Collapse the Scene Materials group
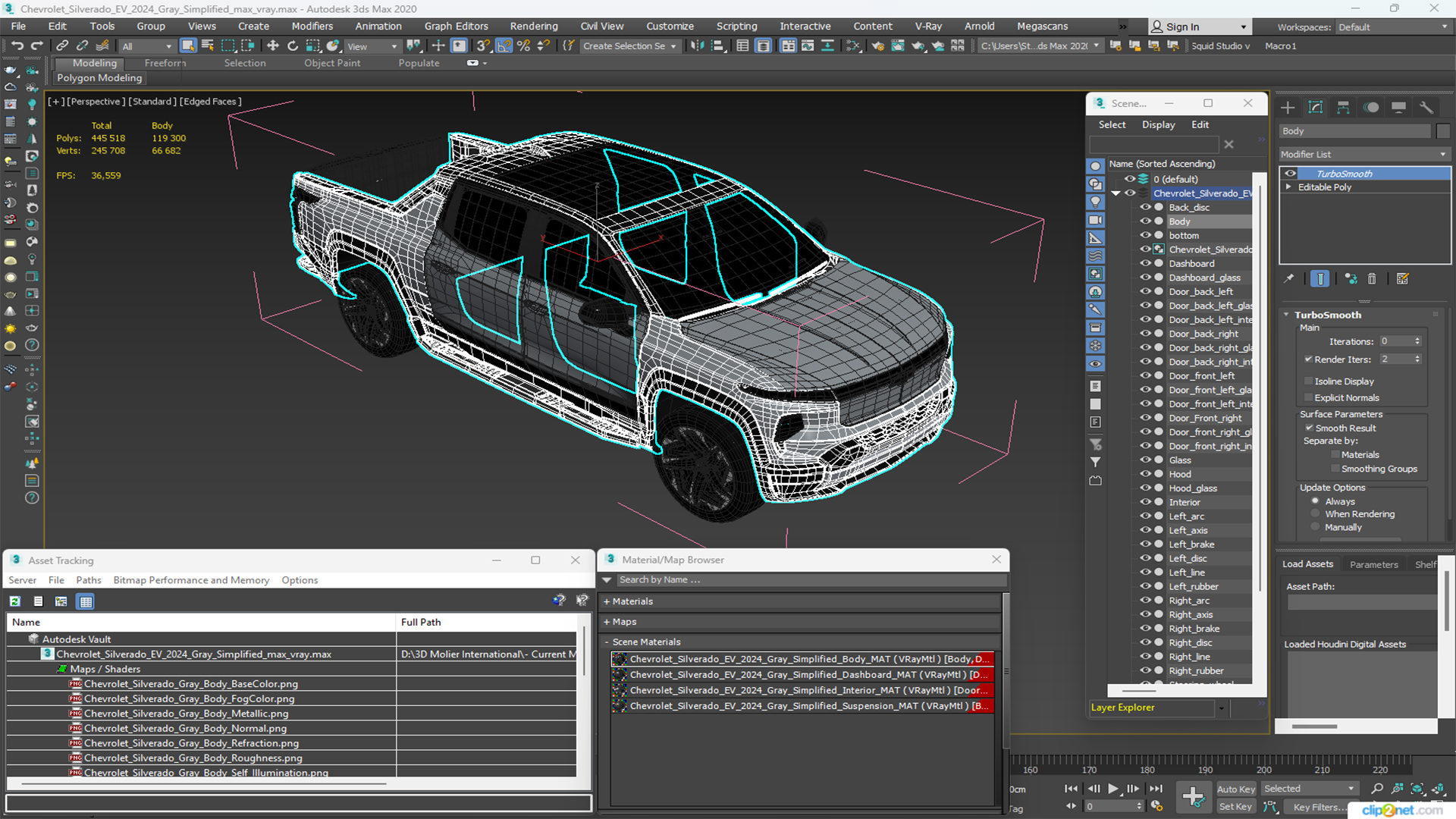Image resolution: width=1456 pixels, height=819 pixels. point(607,642)
